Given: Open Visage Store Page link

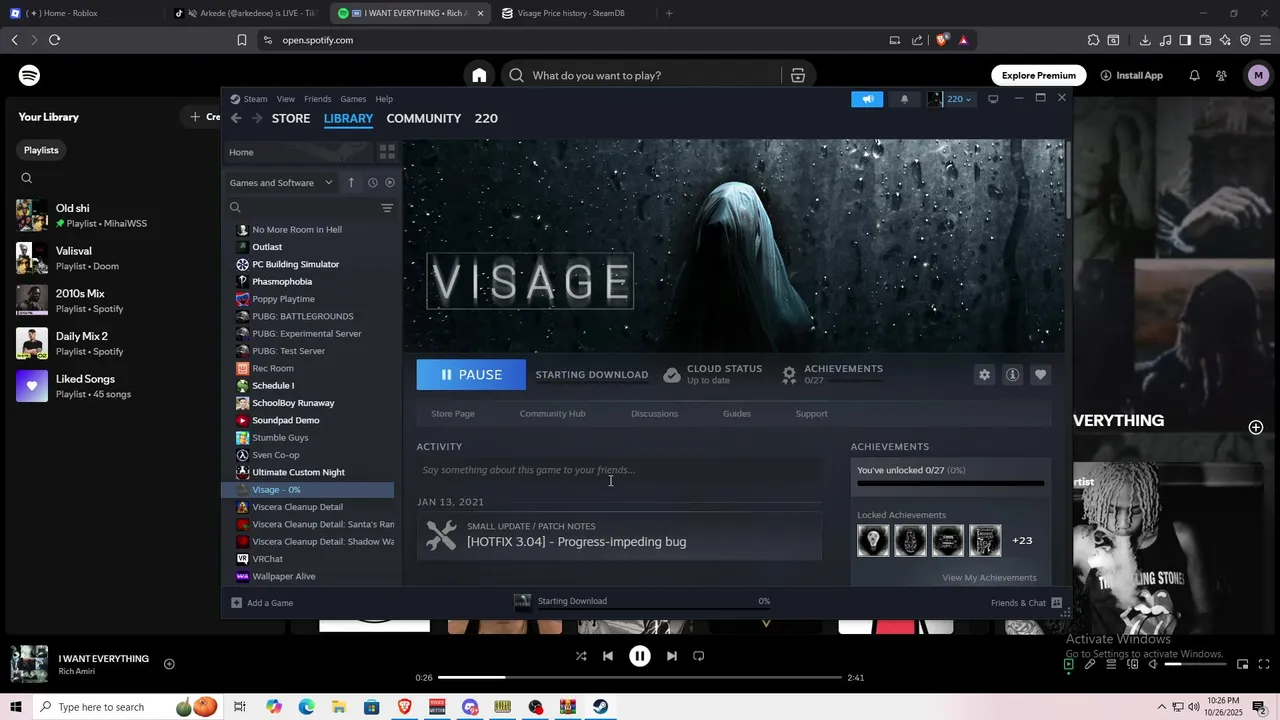Looking at the screenshot, I should [x=453, y=414].
